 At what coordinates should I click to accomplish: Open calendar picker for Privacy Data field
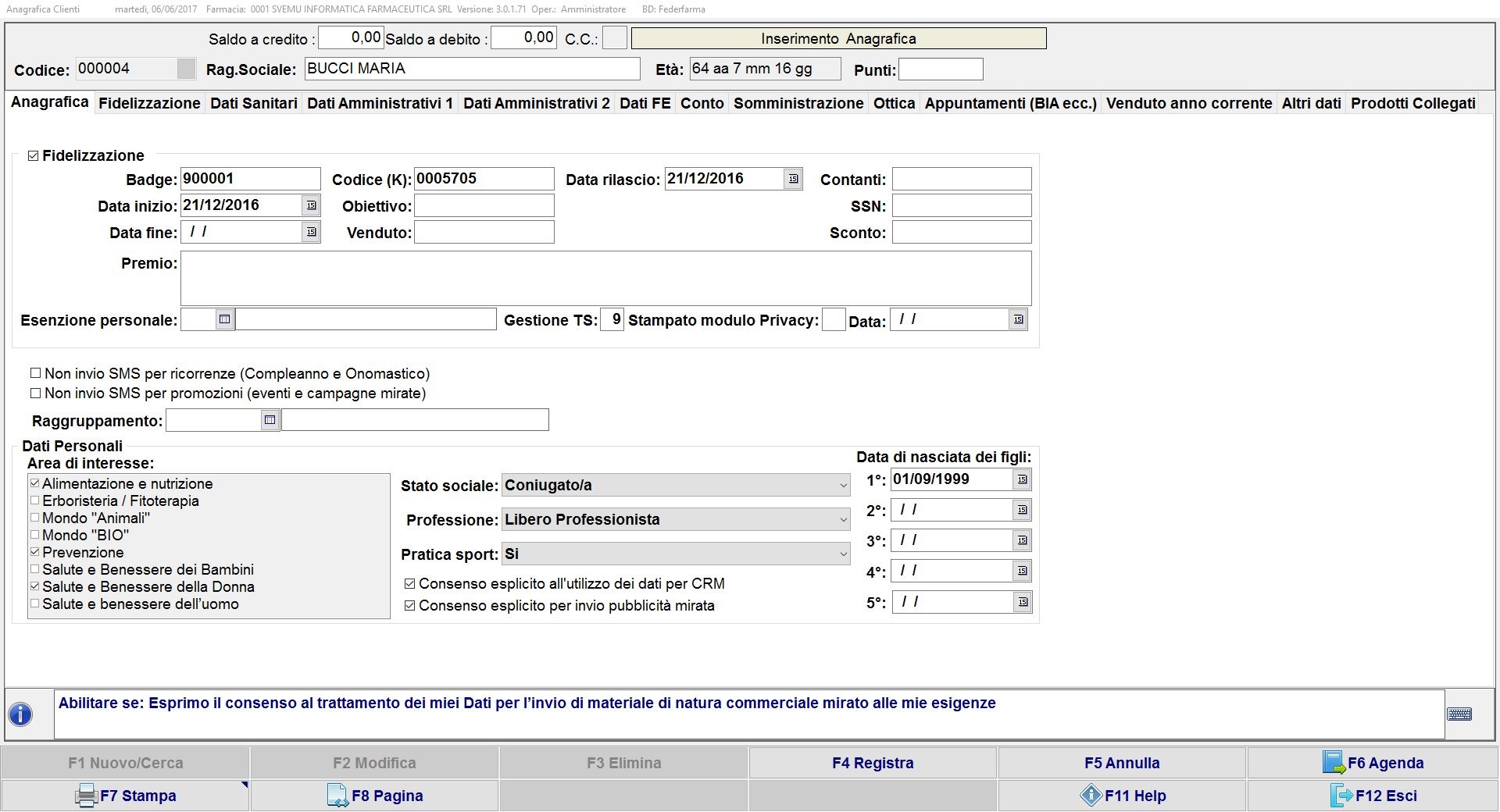pos(1017,319)
